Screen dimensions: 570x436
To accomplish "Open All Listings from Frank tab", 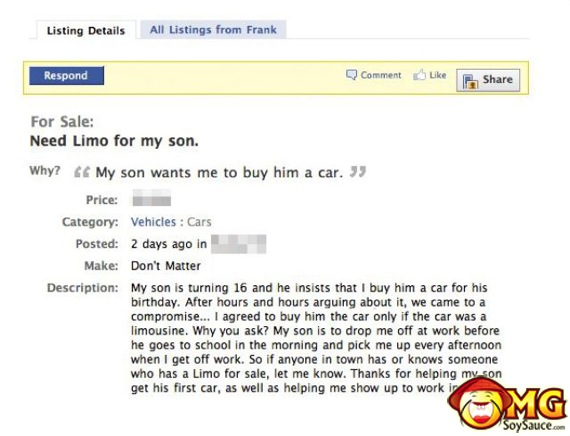I will point(213,29).
